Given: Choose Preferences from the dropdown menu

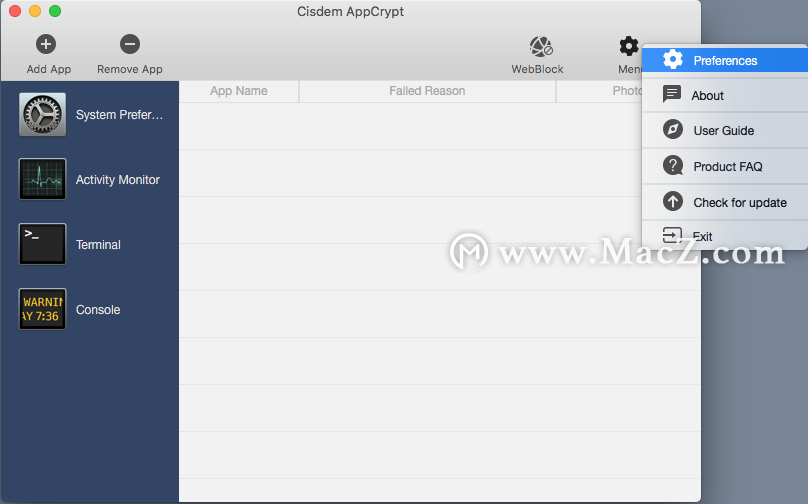Looking at the screenshot, I should point(725,60).
